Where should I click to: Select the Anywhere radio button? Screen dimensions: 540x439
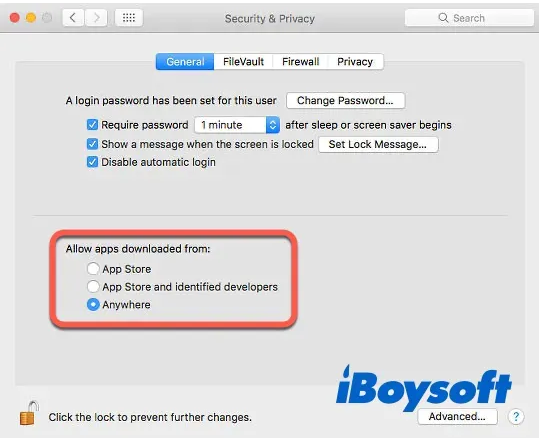[93, 304]
